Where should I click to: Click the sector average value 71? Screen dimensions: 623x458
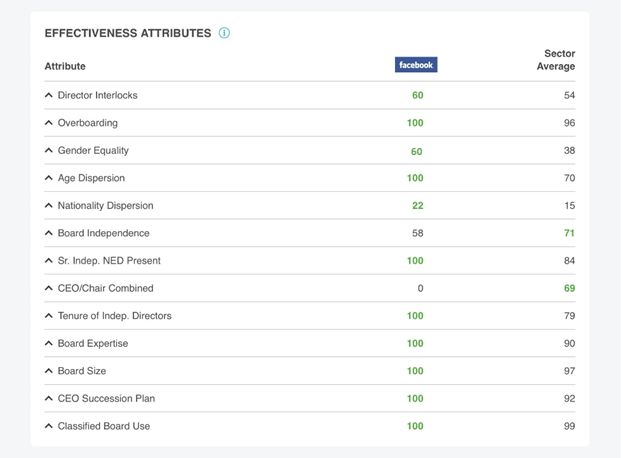click(x=568, y=233)
